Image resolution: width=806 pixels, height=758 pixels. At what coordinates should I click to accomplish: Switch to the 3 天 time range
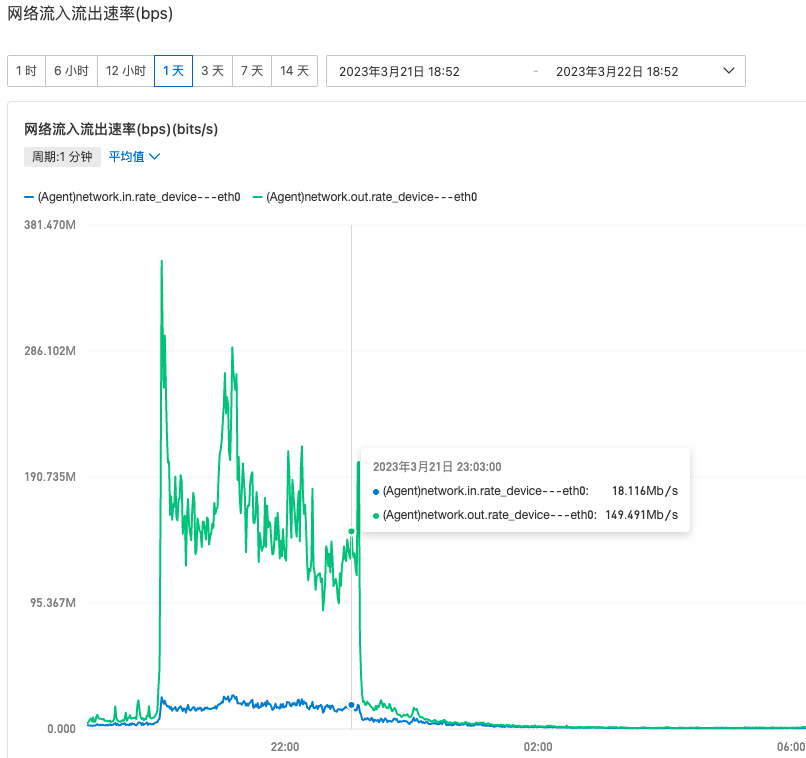(x=212, y=71)
